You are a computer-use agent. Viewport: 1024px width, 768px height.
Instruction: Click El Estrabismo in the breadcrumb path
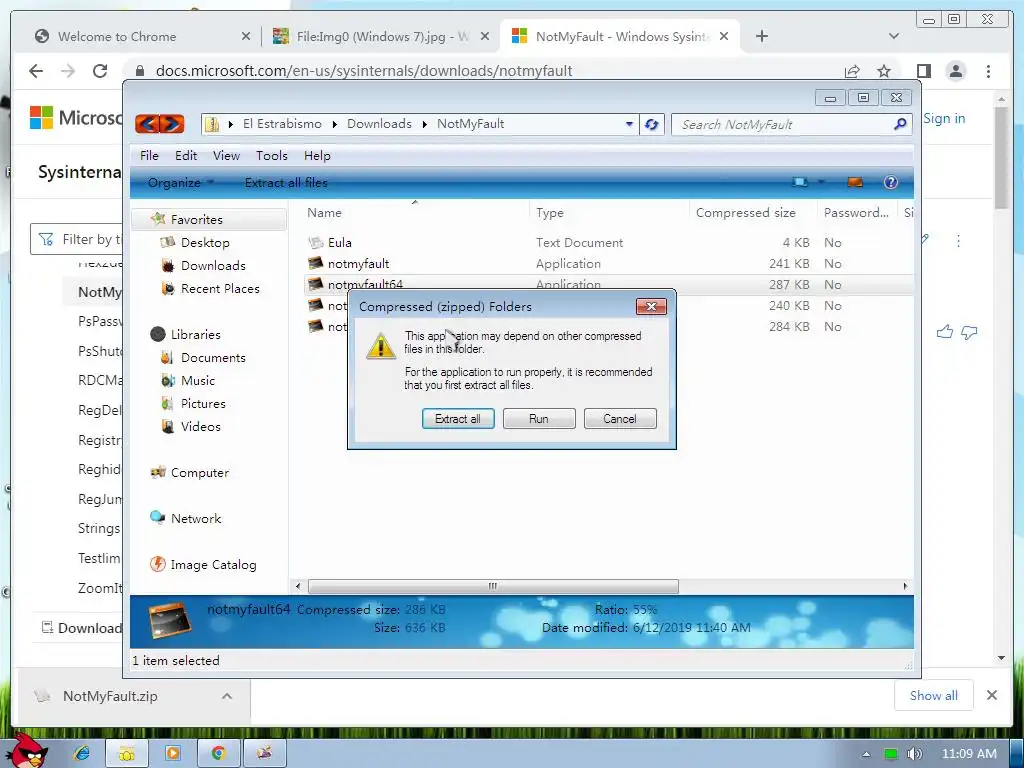[282, 123]
